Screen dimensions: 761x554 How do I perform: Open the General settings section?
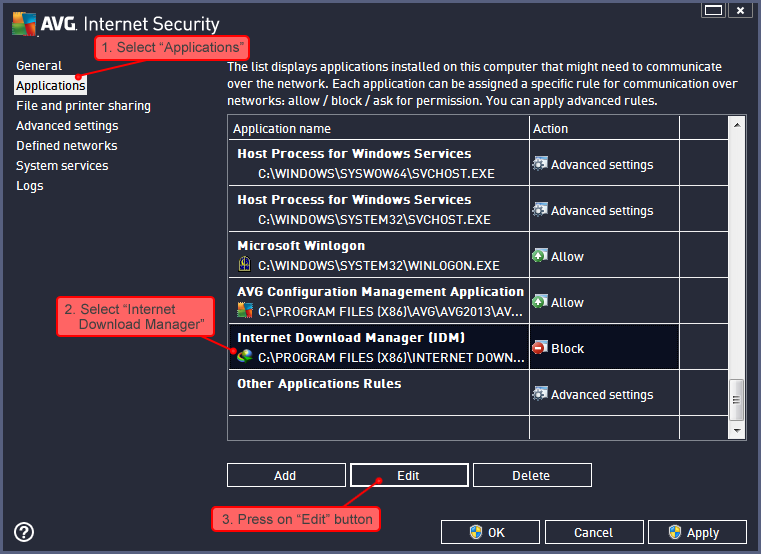click(x=39, y=66)
